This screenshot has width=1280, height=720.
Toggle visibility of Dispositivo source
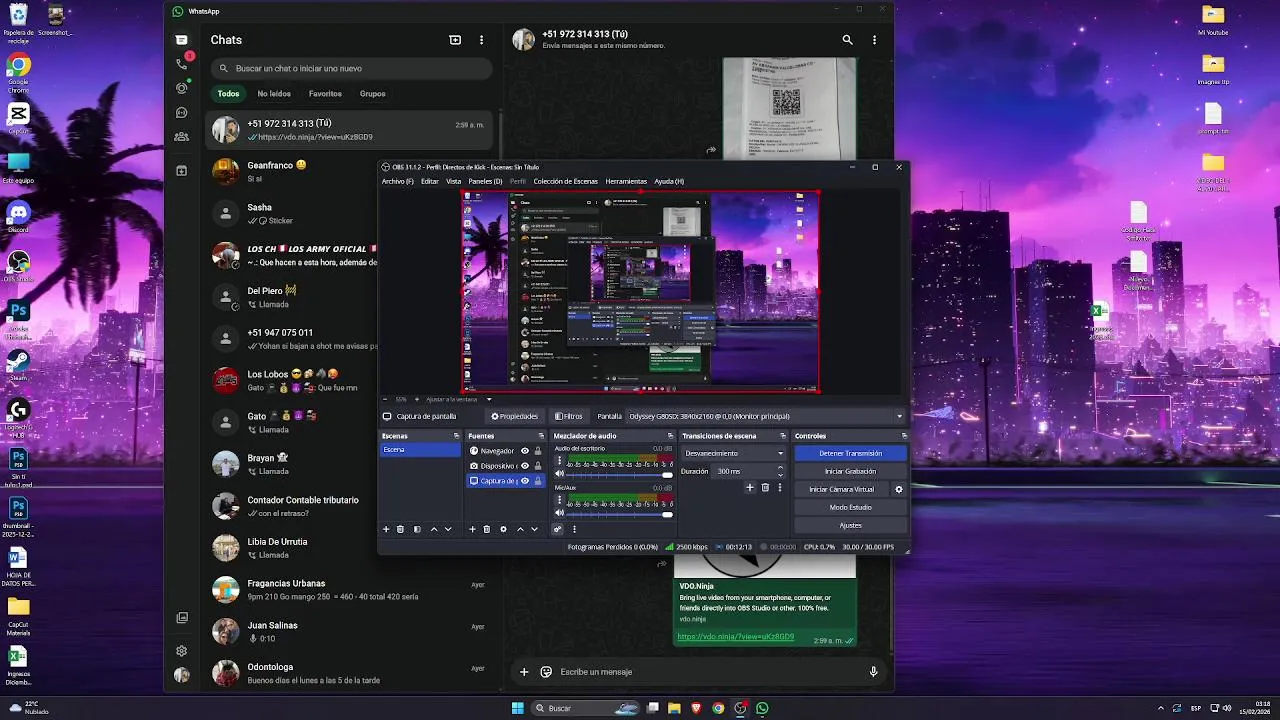(525, 466)
